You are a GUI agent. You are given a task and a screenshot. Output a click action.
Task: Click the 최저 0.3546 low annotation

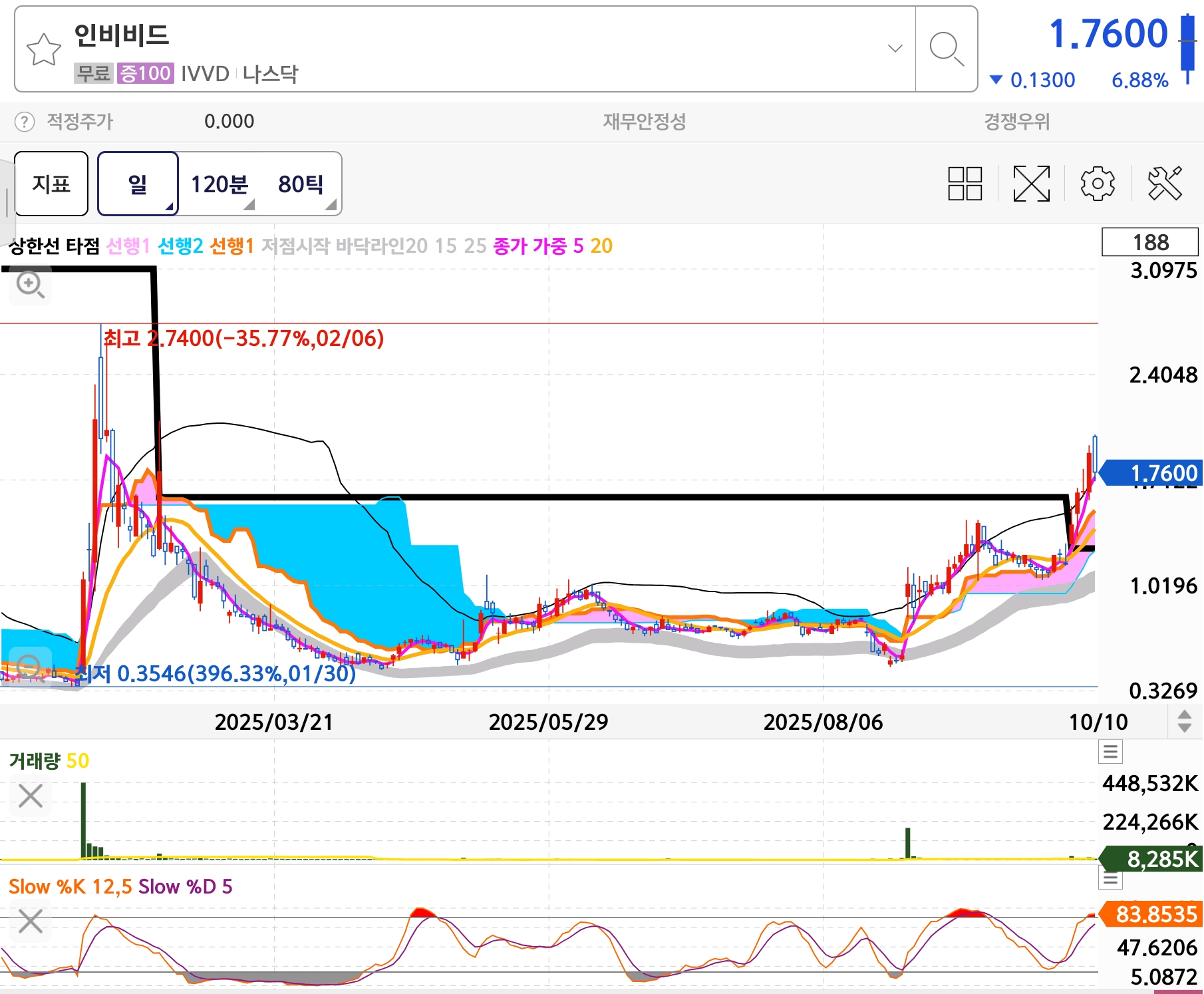pos(216,673)
